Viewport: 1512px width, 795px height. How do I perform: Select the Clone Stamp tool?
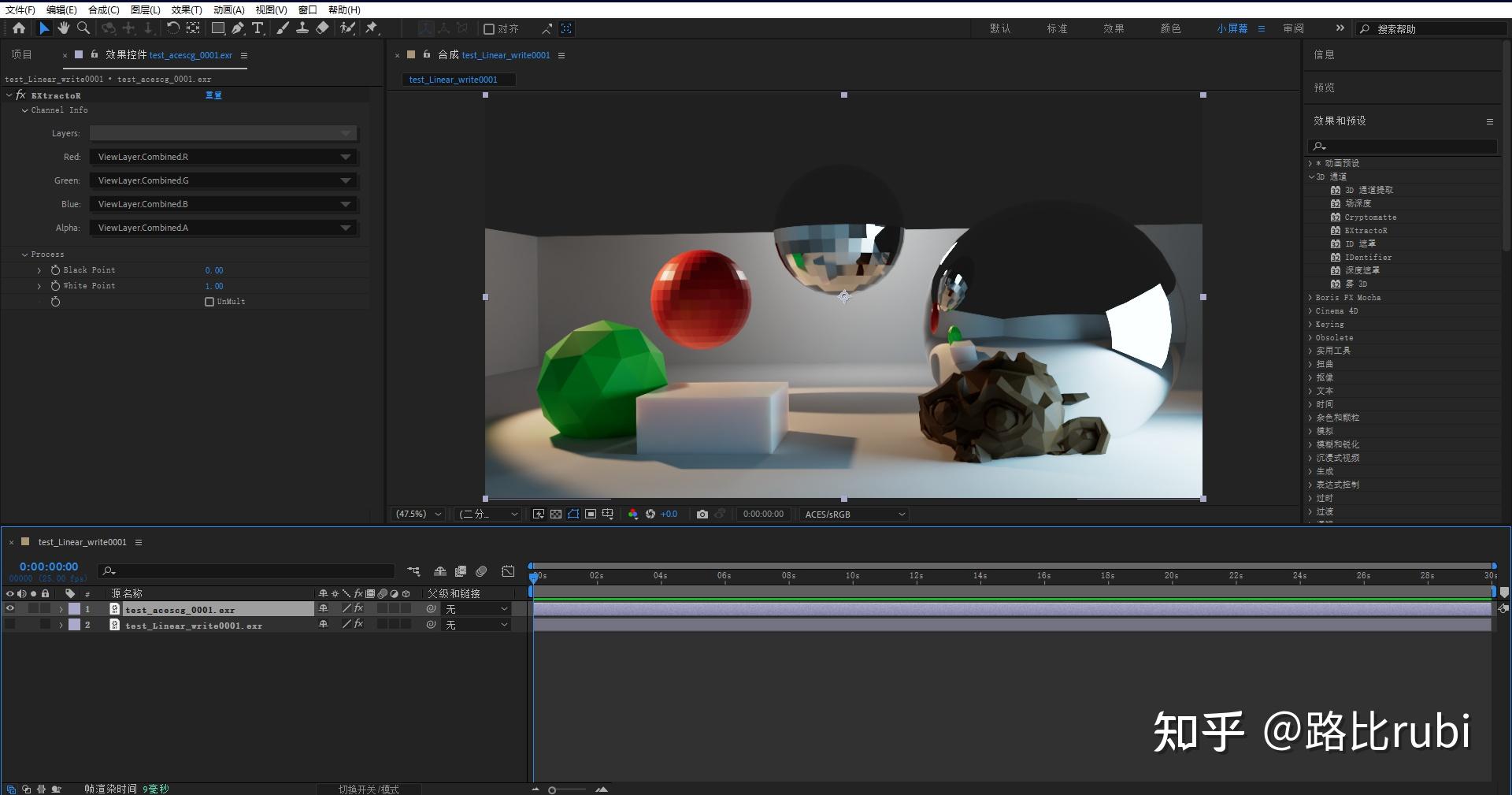(303, 28)
